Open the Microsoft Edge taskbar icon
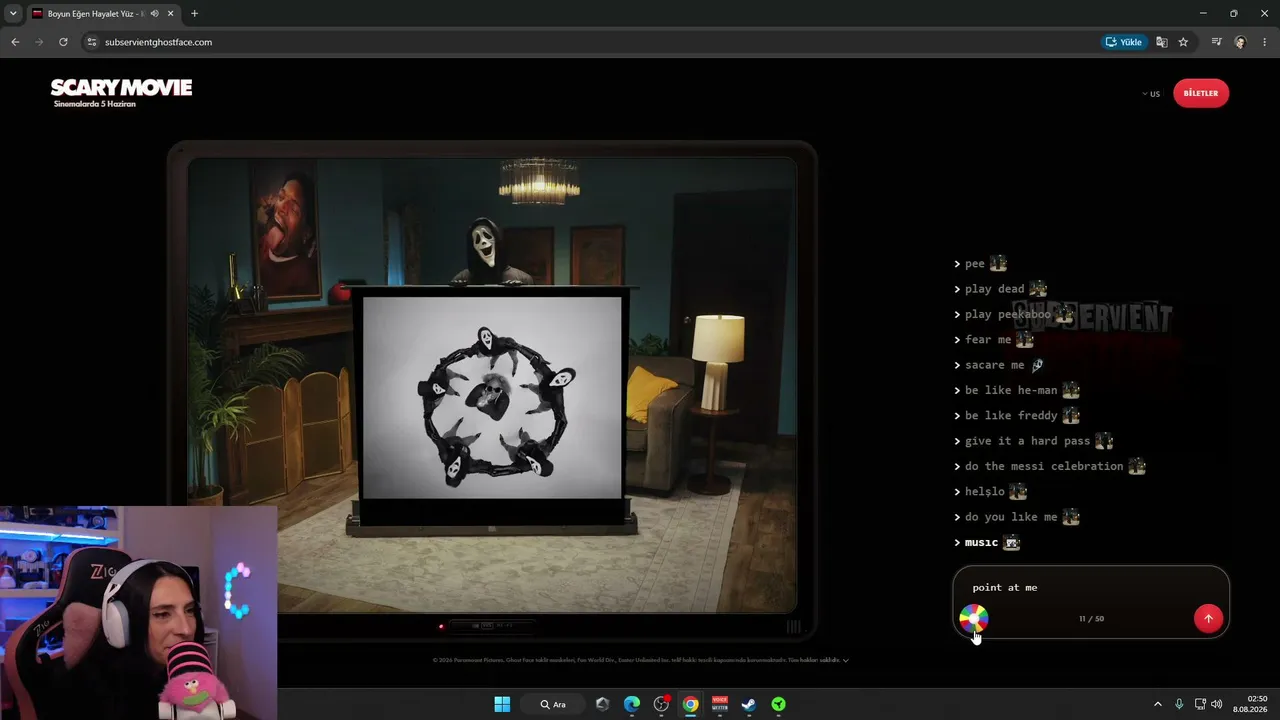Viewport: 1280px width, 720px height. [632, 704]
